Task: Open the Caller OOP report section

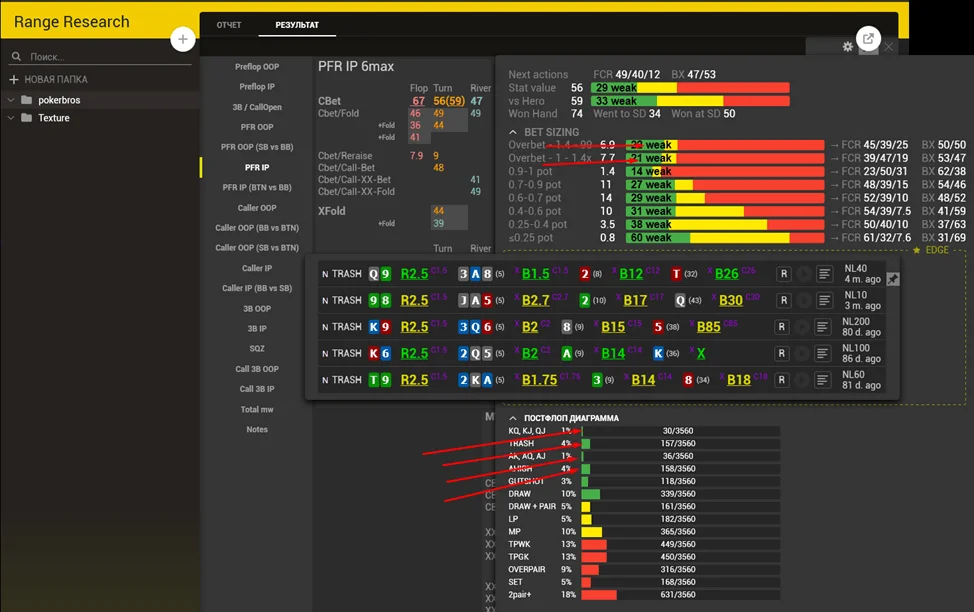Action: (x=257, y=208)
